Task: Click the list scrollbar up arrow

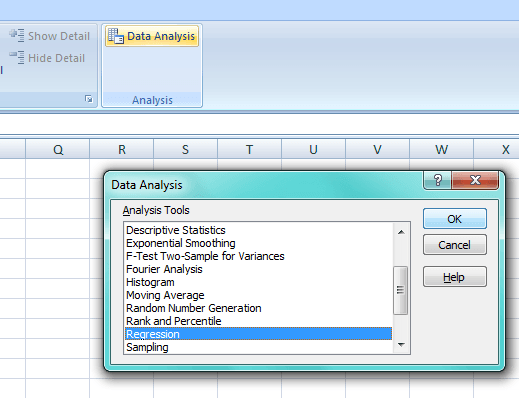Action: tap(401, 232)
